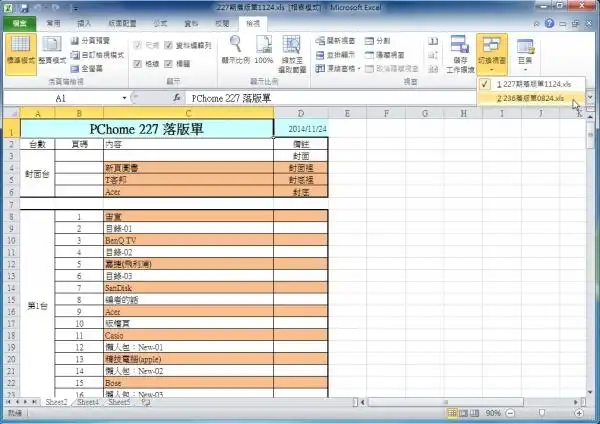Click the horizontal scrollbar thumb
Screen dimensions: 600x424
pyautogui.click(x=445, y=402)
